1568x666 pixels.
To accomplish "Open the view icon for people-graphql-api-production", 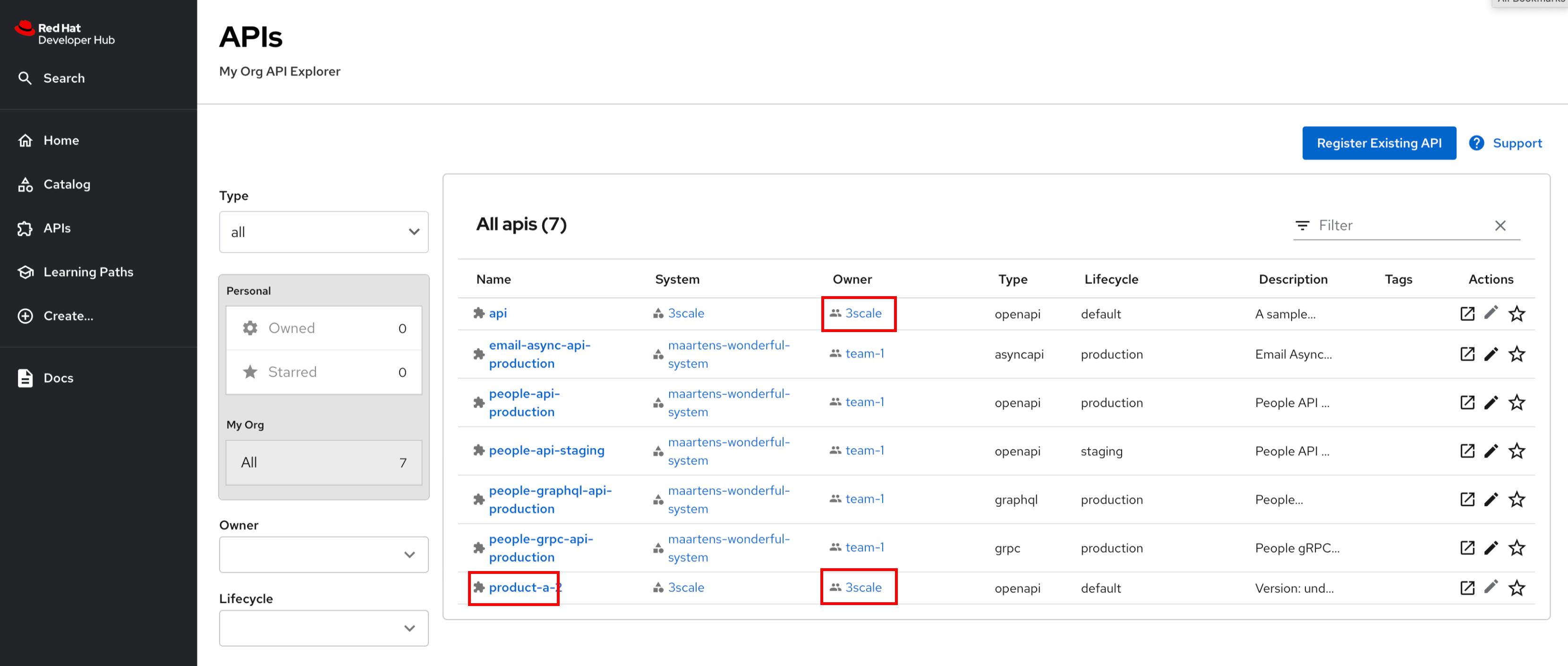I will 1467,499.
